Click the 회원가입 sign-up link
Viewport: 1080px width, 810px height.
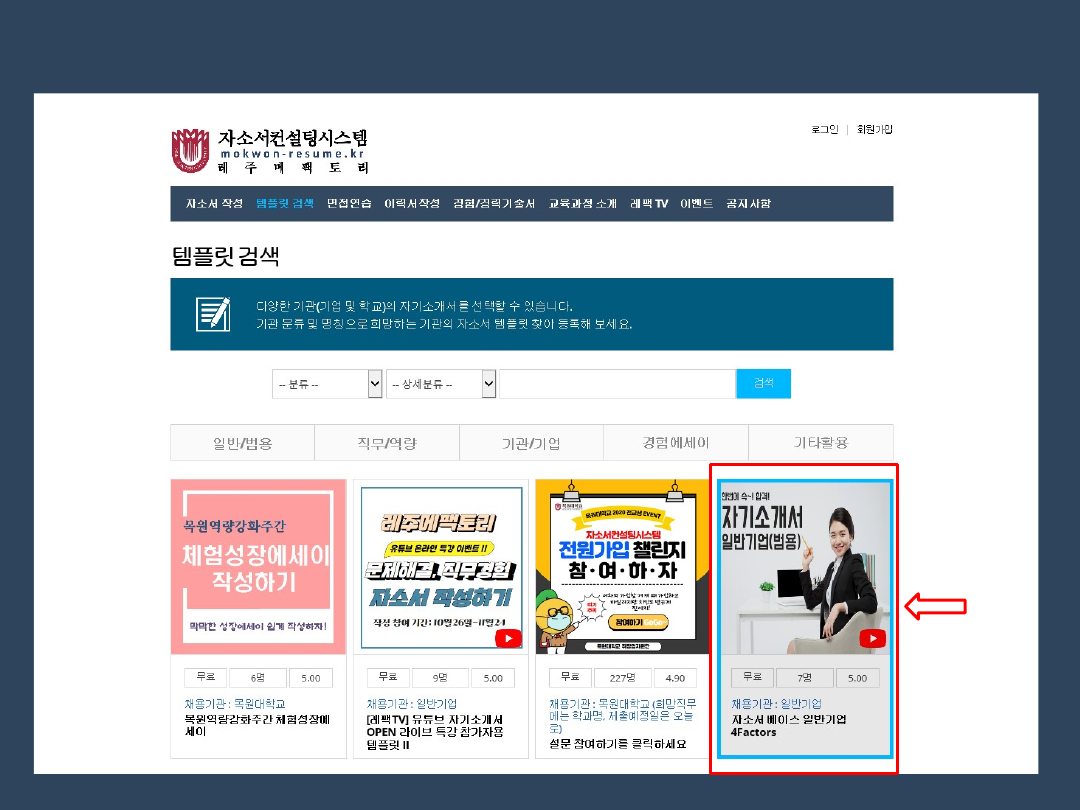(x=874, y=129)
